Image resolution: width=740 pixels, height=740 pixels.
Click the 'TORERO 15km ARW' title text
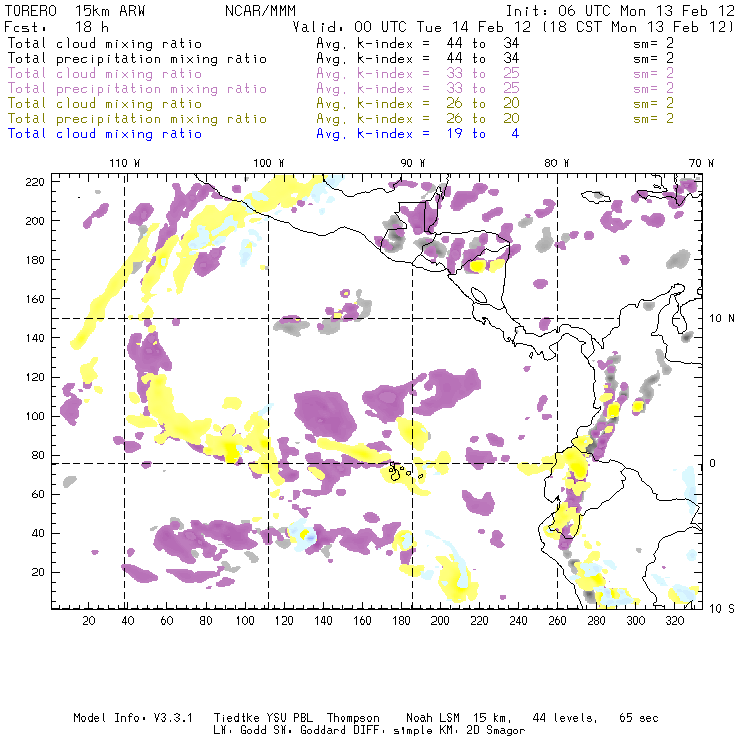(75, 11)
